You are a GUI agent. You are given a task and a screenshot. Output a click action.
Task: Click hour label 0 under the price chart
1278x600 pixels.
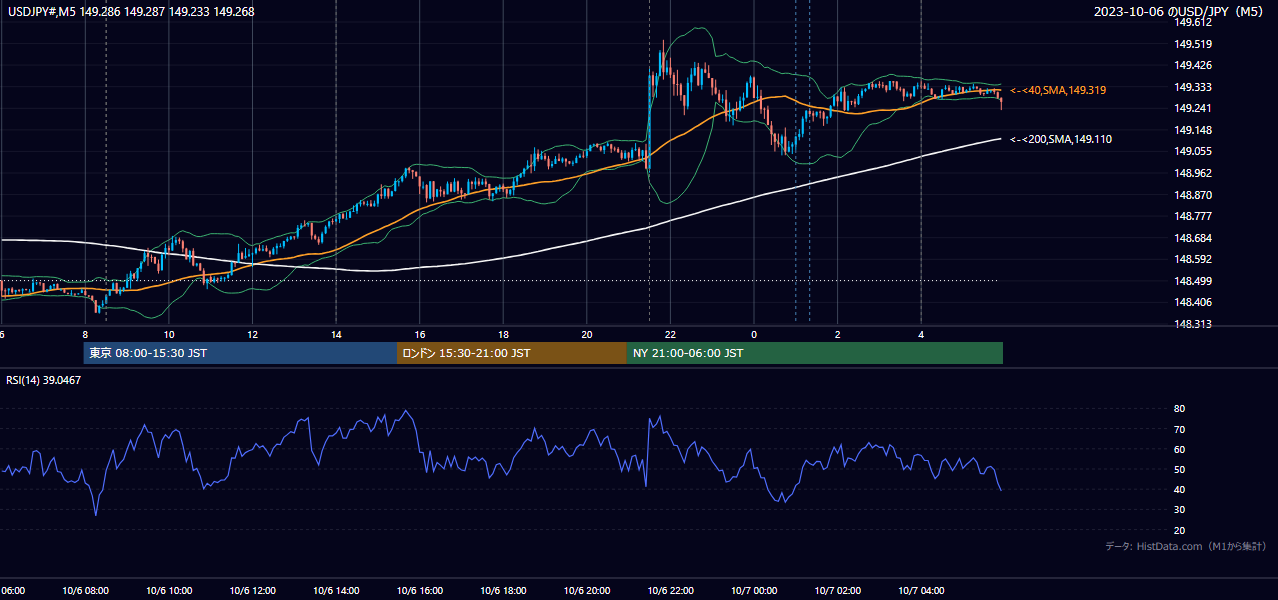(753, 335)
